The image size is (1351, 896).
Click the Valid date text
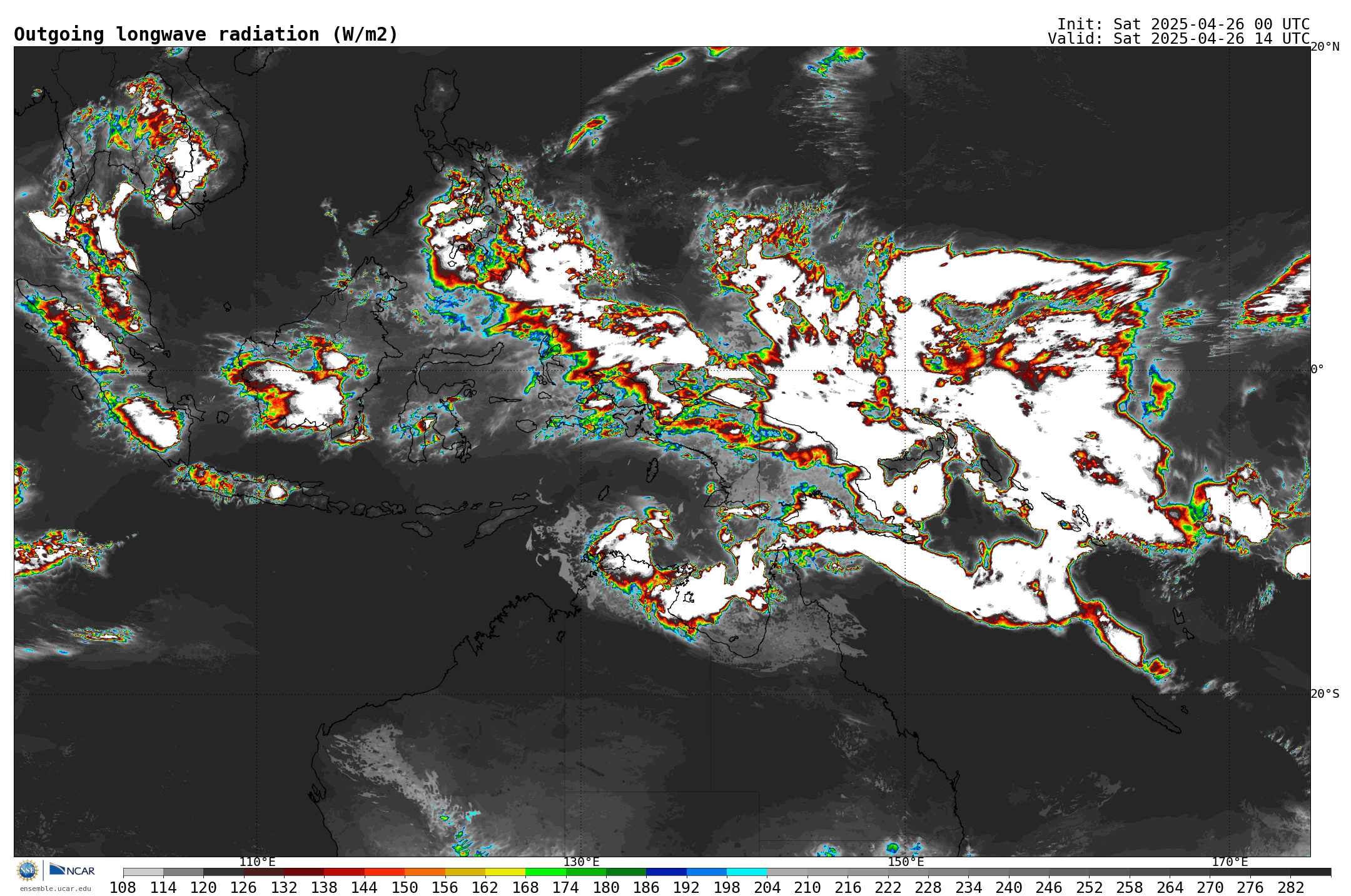pos(1179,39)
